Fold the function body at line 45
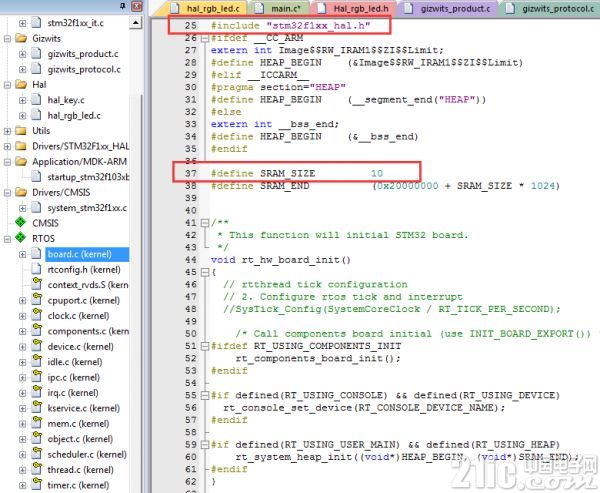The height and width of the screenshot is (493, 600). pos(205,272)
